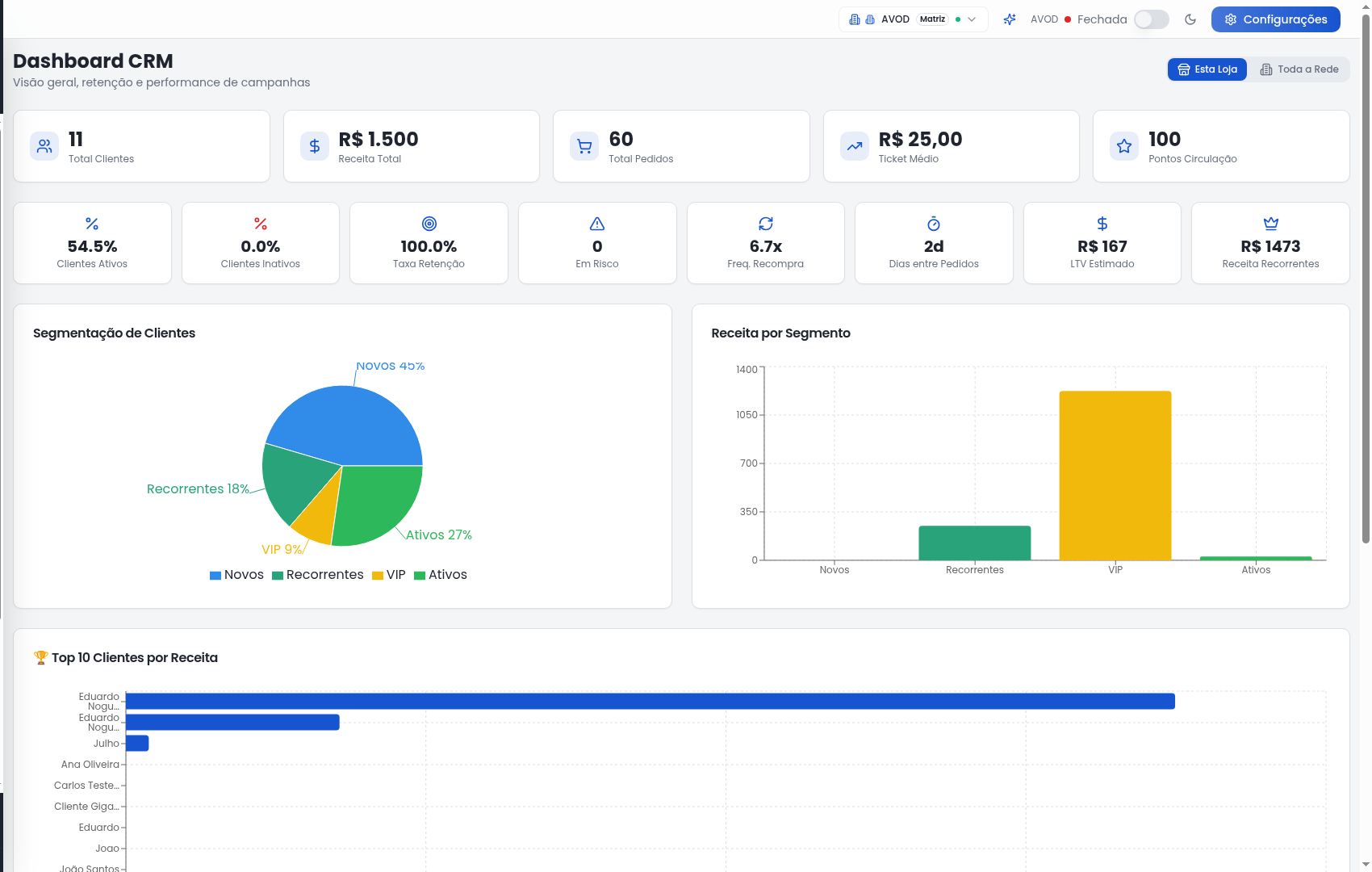Click the 'Dashboard CRM' page heading

(93, 61)
